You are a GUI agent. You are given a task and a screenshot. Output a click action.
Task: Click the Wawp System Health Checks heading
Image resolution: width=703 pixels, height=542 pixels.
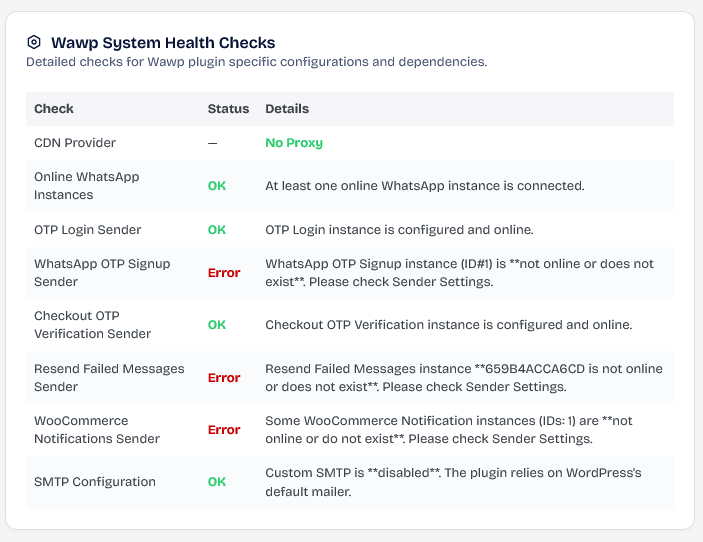click(x=163, y=43)
